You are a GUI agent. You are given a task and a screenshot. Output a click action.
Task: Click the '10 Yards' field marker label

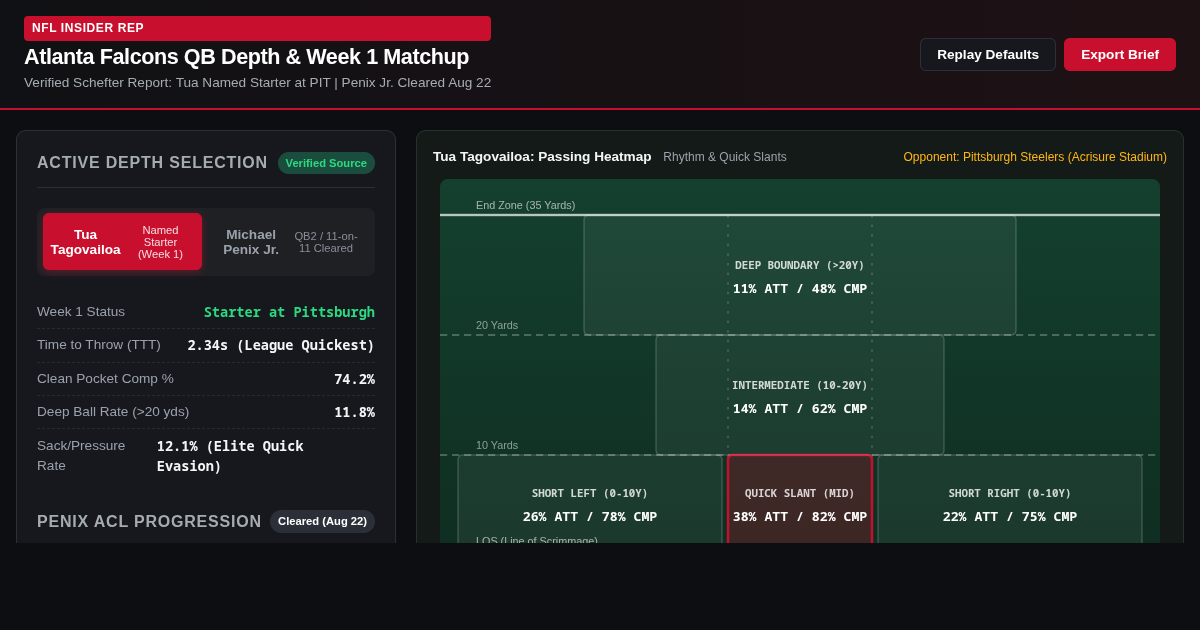click(x=497, y=445)
